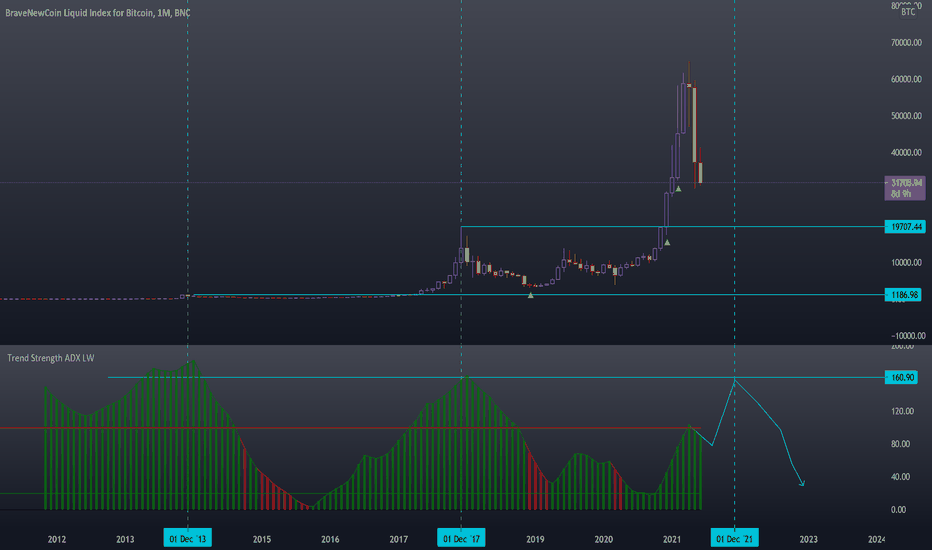
Task: Select the 01 Dec '13 date marker
Action: click(x=187, y=539)
